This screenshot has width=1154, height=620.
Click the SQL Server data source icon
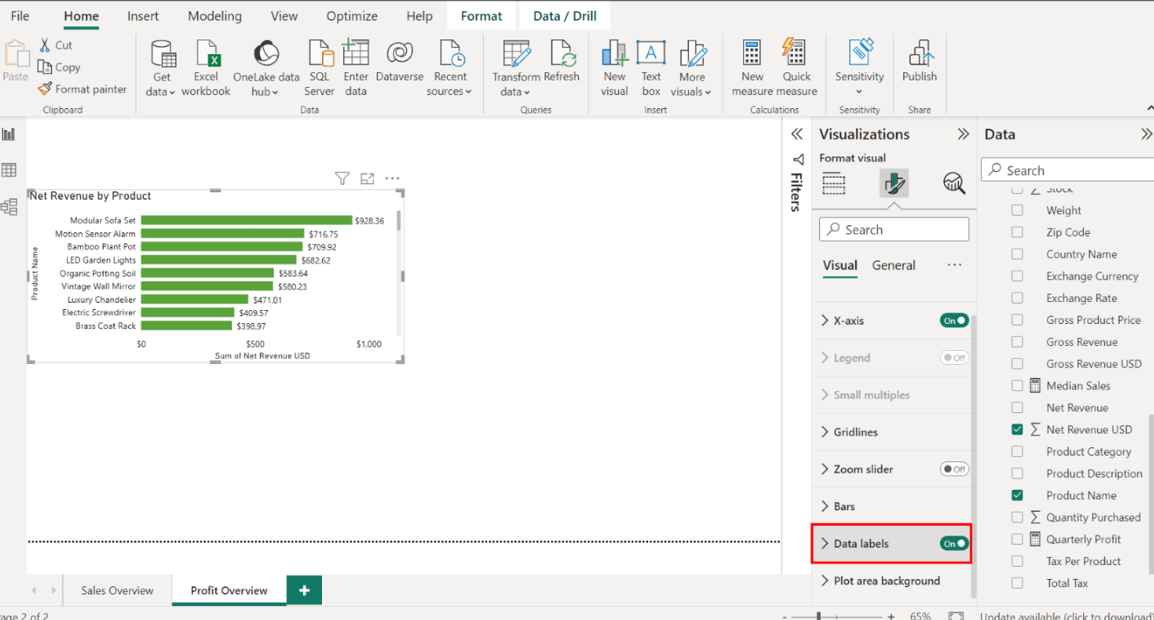319,68
